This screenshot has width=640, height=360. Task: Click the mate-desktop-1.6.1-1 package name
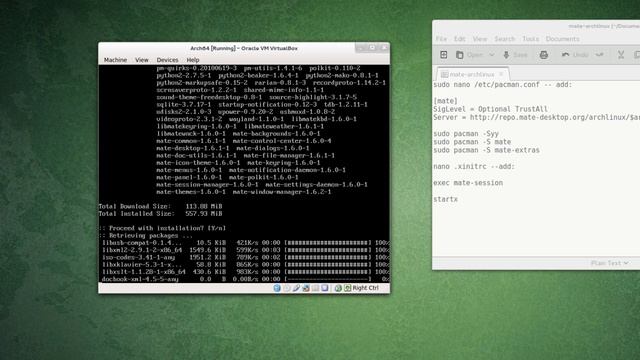(193, 148)
